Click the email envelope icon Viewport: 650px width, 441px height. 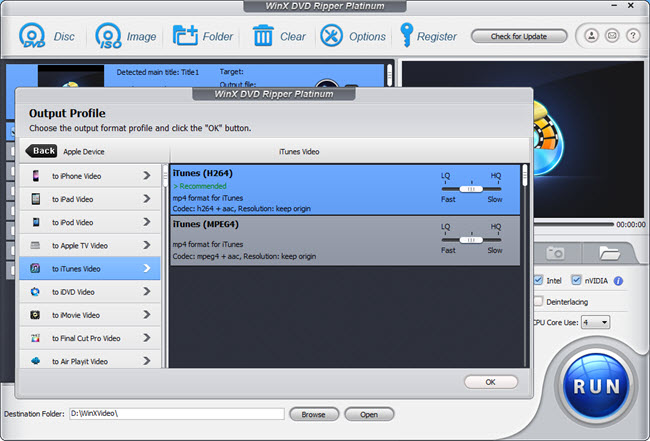click(x=612, y=36)
